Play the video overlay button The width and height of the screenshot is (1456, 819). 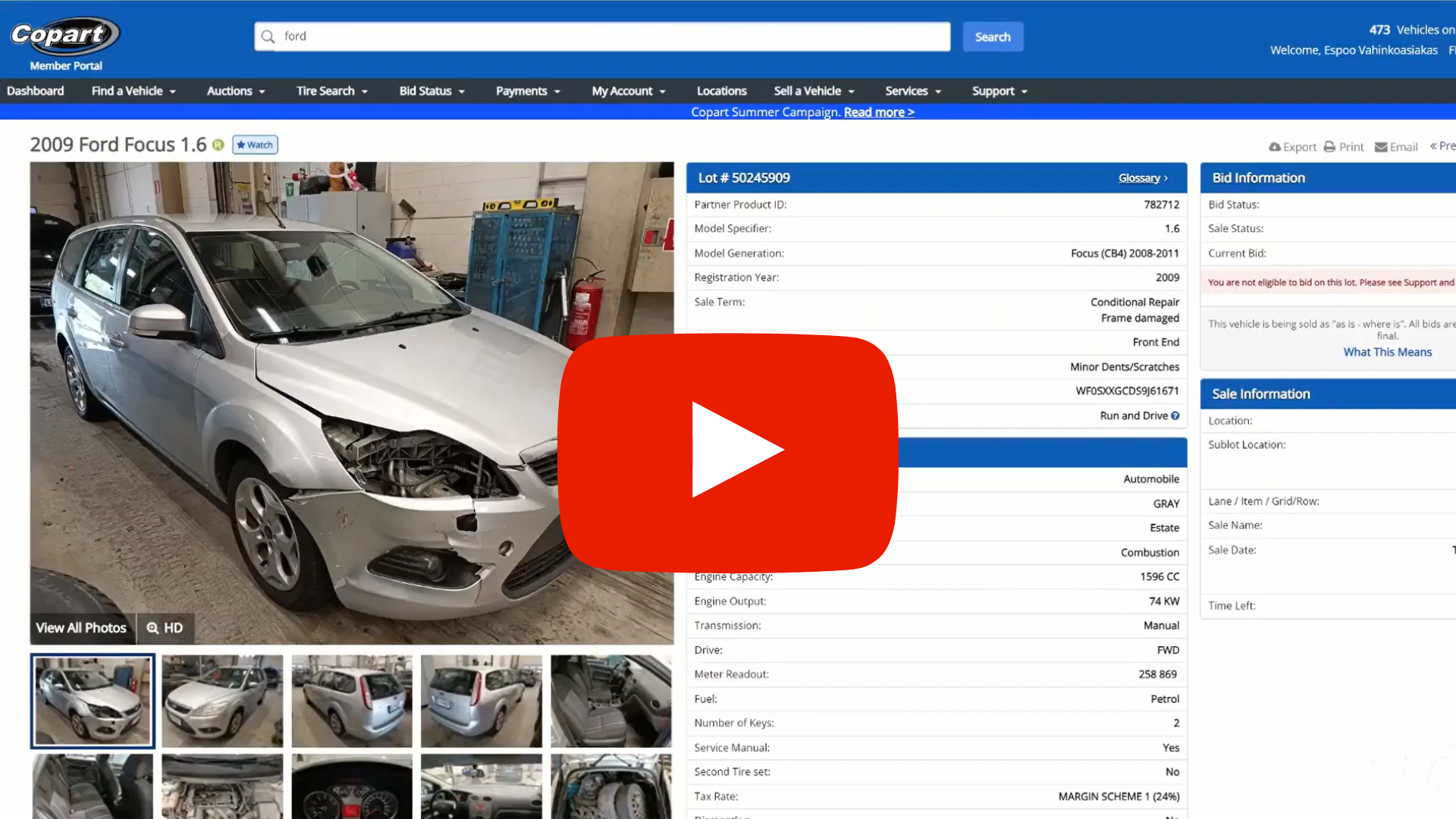(728, 452)
